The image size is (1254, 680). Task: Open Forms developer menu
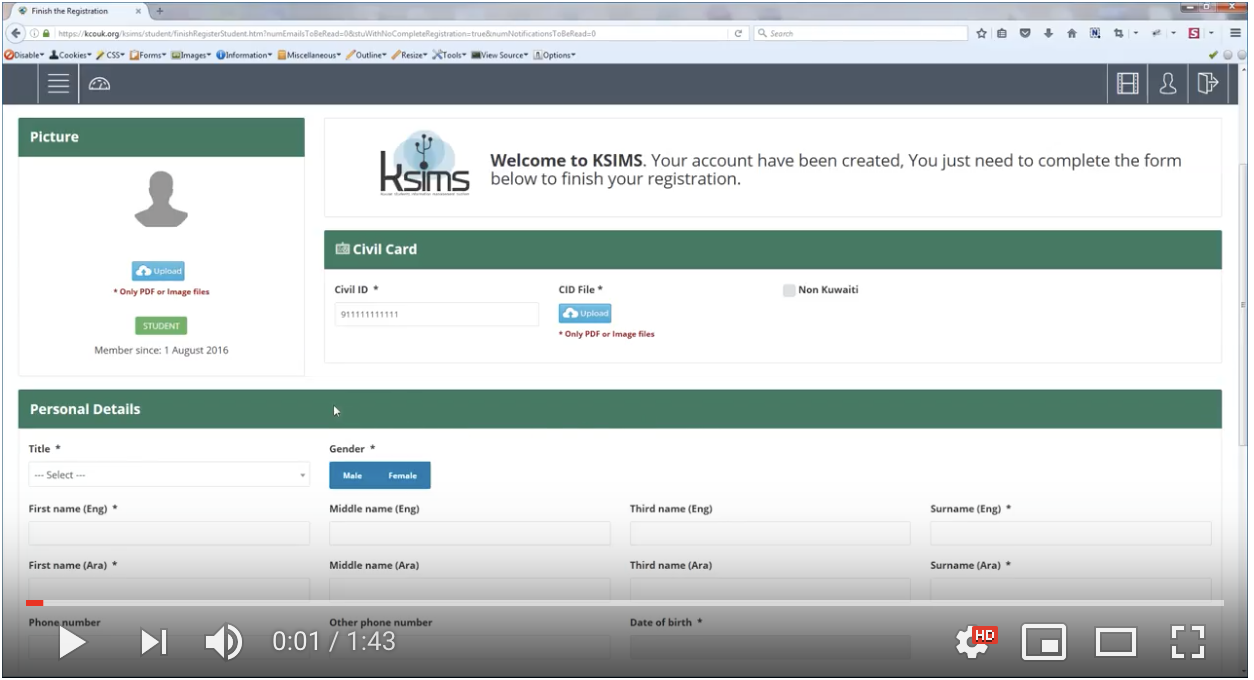(x=148, y=55)
